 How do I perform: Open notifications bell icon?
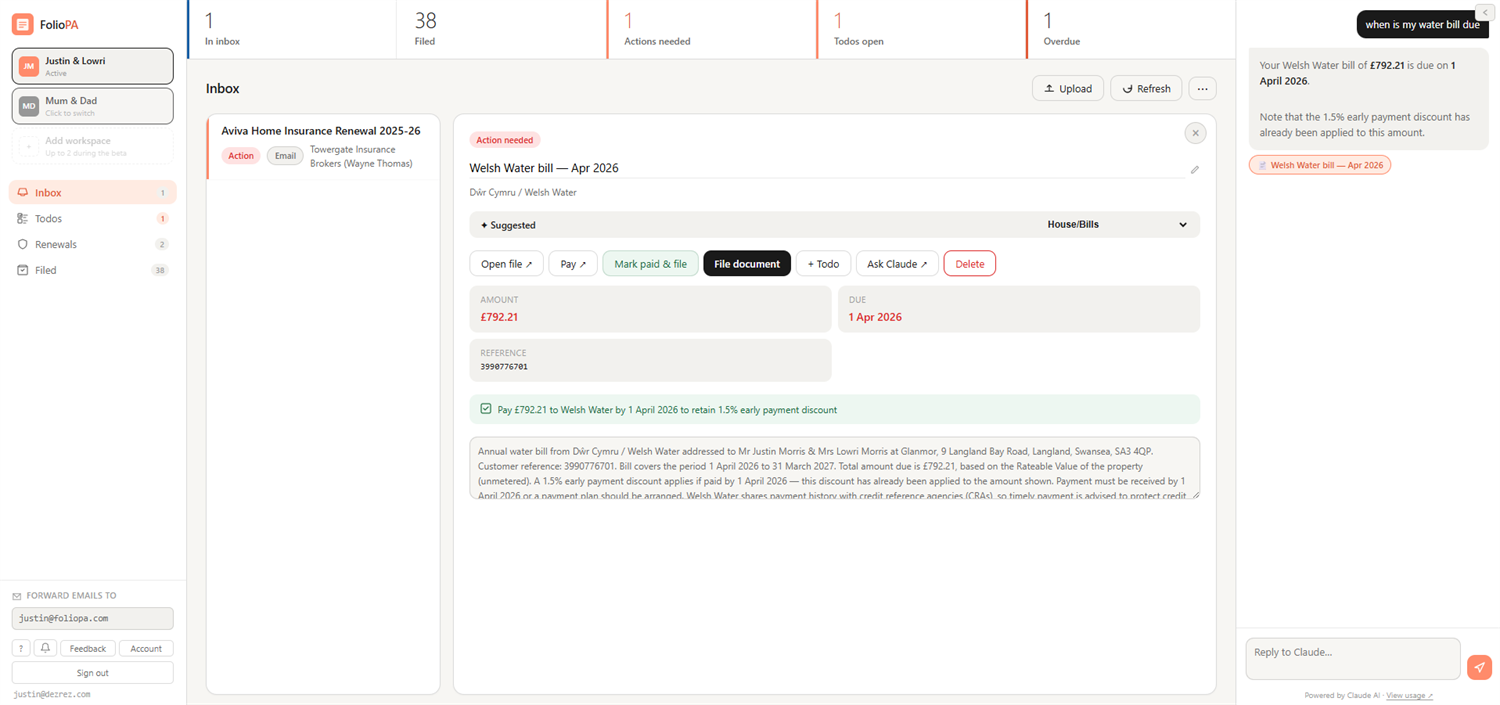[x=45, y=648]
